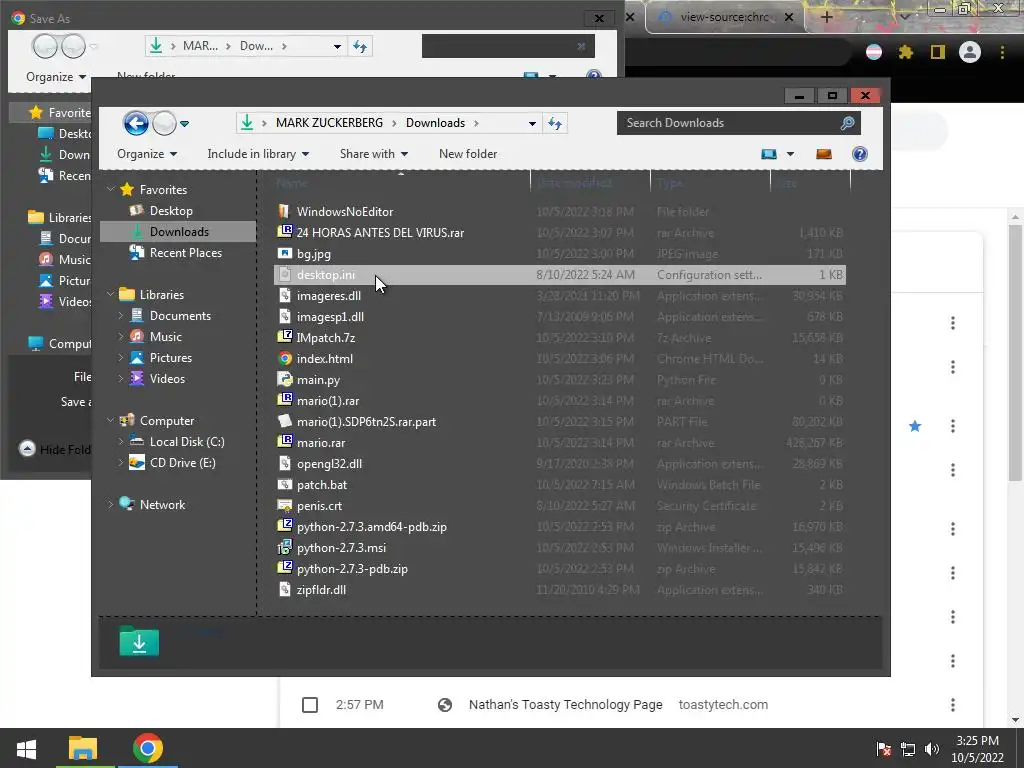The image size is (1024, 768).
Task: Click the Windows Start button
Action: pyautogui.click(x=26, y=748)
